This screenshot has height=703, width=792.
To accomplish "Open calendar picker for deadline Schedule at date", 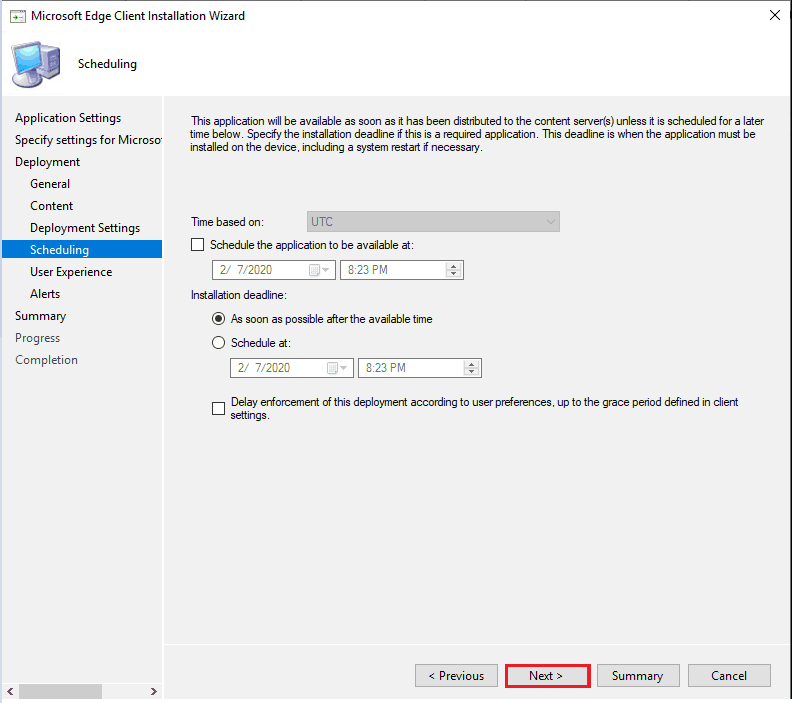I will point(337,368).
